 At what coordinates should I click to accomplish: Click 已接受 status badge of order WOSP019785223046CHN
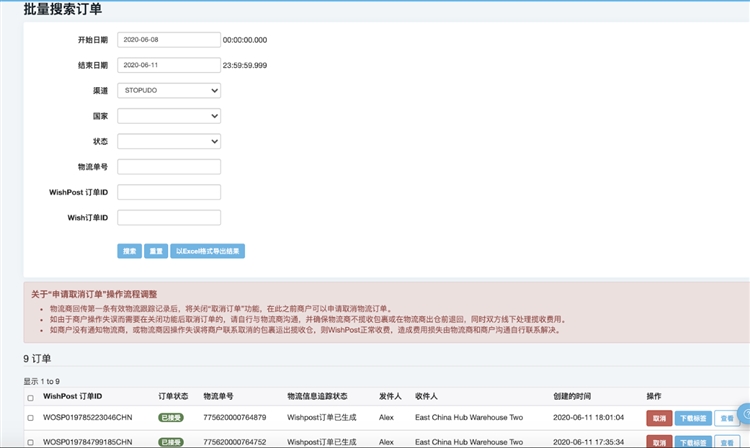[x=171, y=417]
